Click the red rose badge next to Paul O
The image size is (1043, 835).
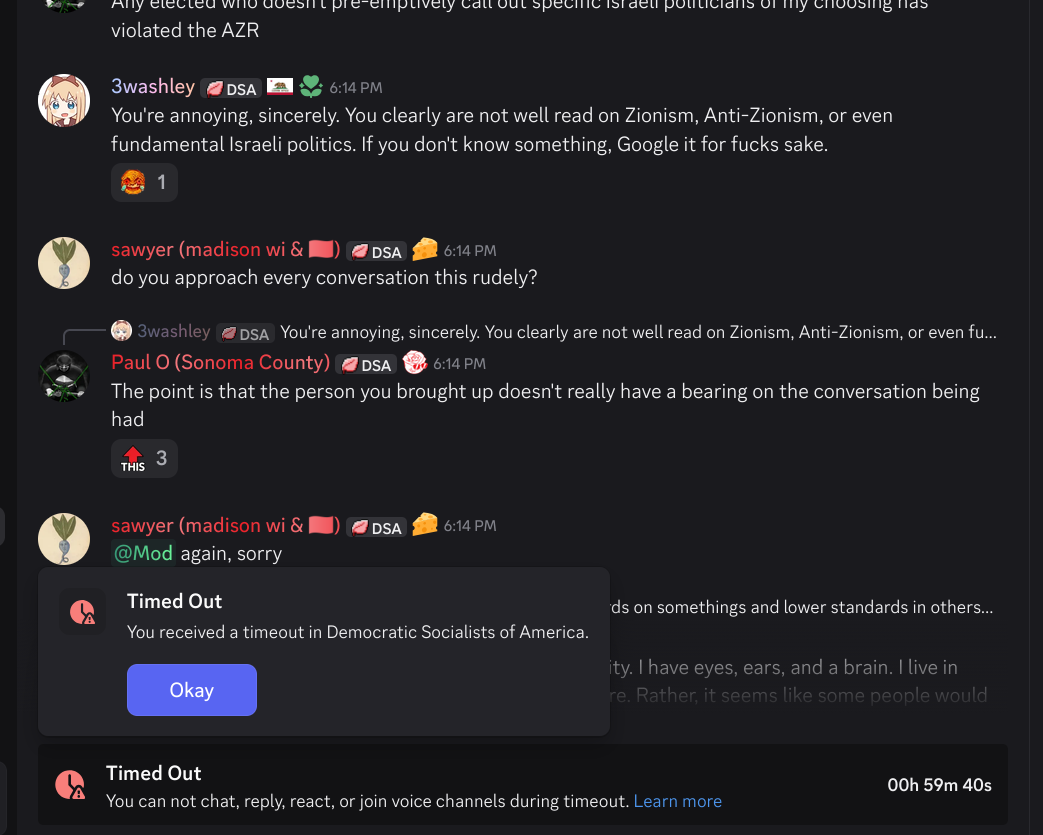coord(414,363)
